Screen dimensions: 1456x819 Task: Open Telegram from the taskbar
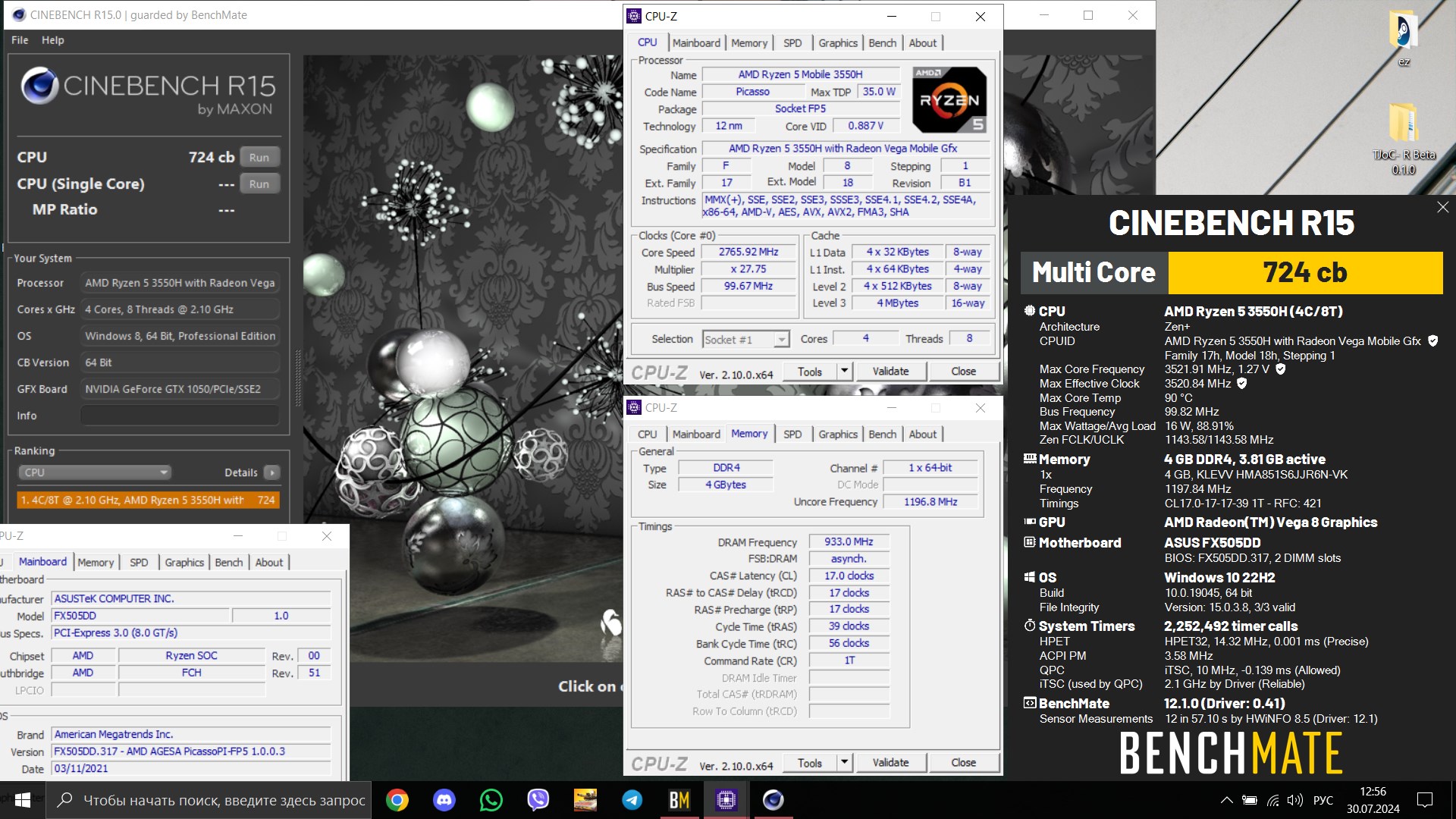tap(632, 800)
